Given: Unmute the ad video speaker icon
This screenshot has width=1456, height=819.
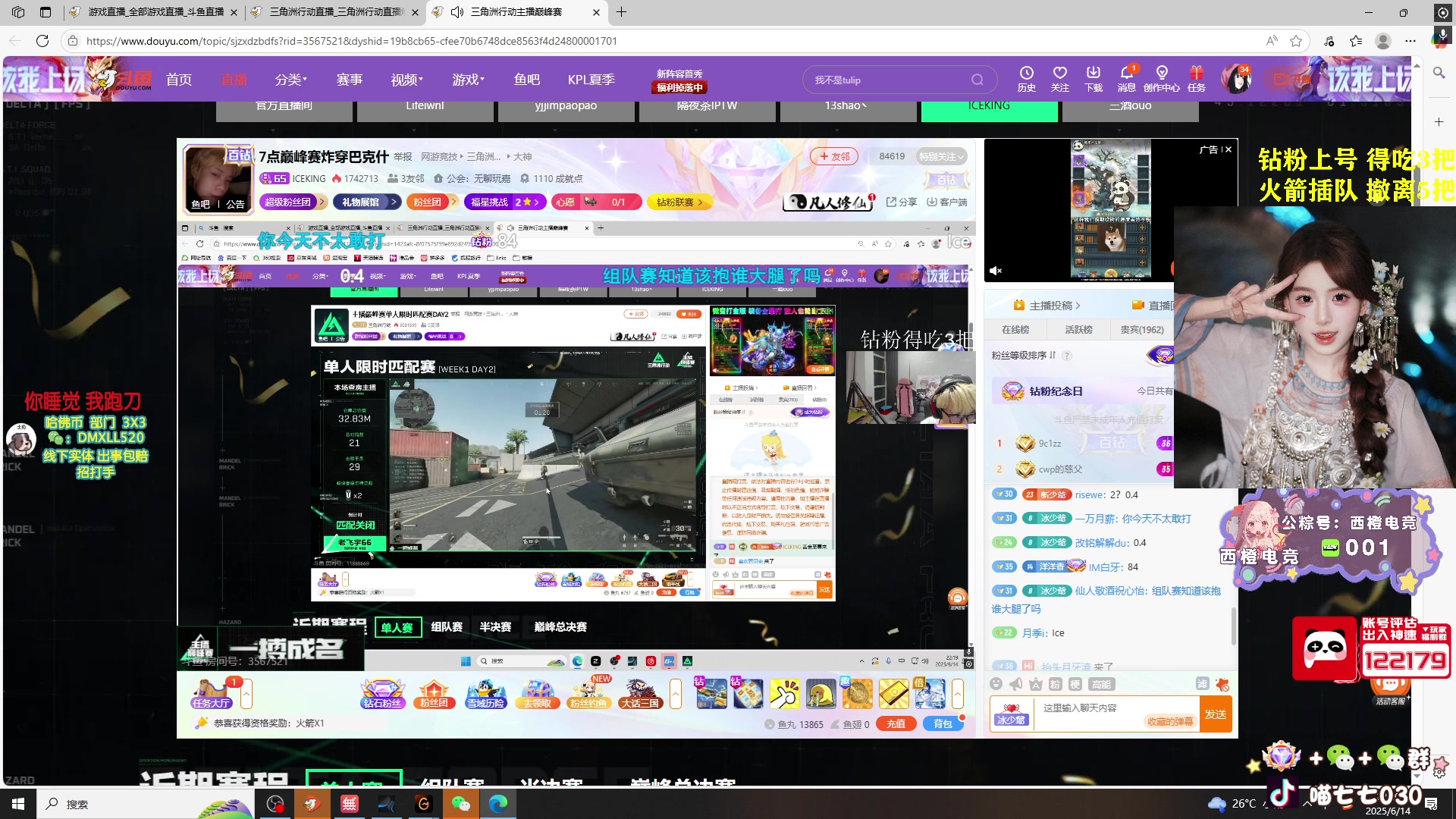Looking at the screenshot, I should pos(996,270).
